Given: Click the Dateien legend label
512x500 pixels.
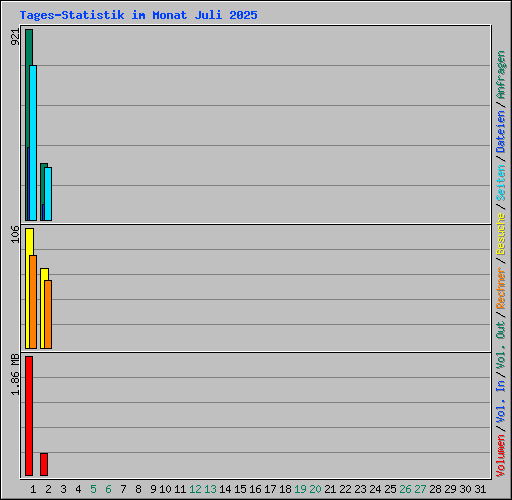Looking at the screenshot, I should point(501,131).
